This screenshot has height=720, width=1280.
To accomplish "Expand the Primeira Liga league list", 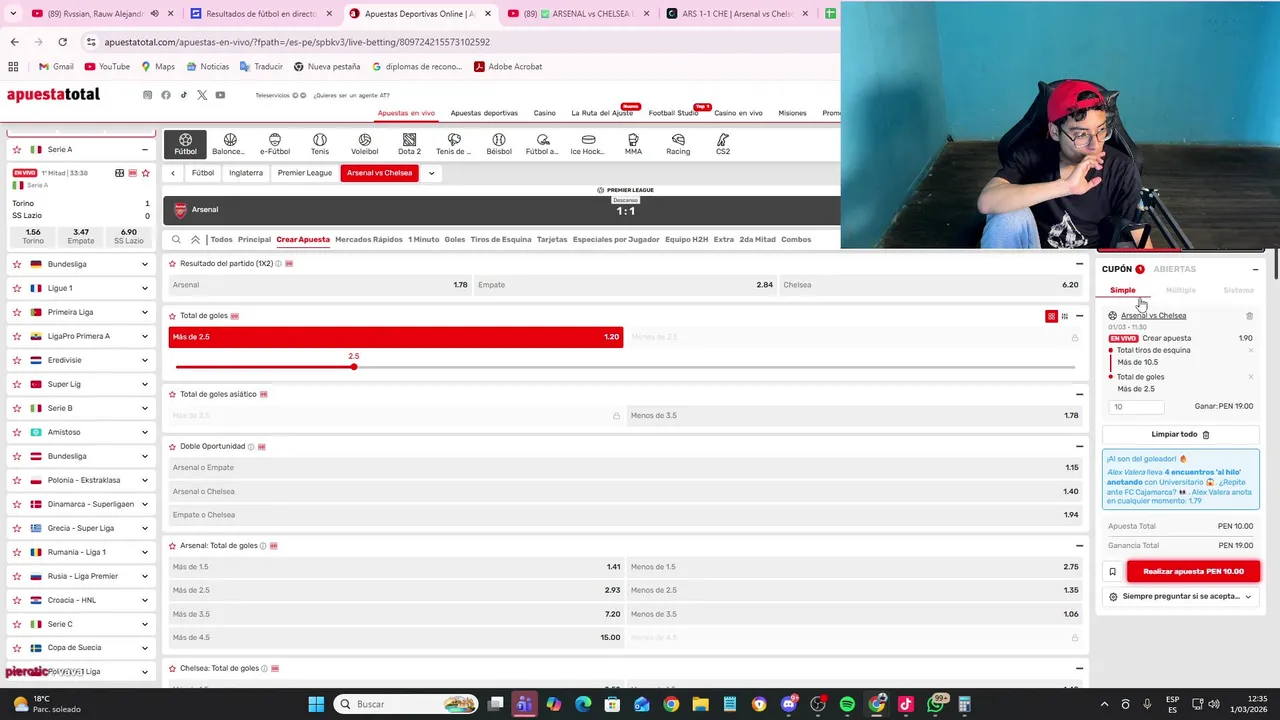I will 145,312.
